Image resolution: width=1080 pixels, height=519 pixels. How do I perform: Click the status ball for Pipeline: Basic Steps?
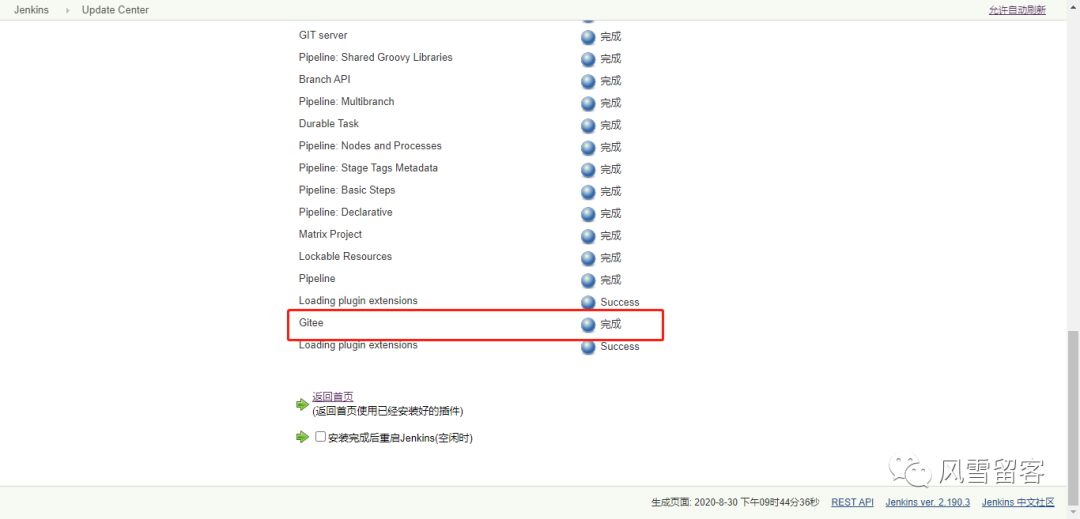(588, 191)
